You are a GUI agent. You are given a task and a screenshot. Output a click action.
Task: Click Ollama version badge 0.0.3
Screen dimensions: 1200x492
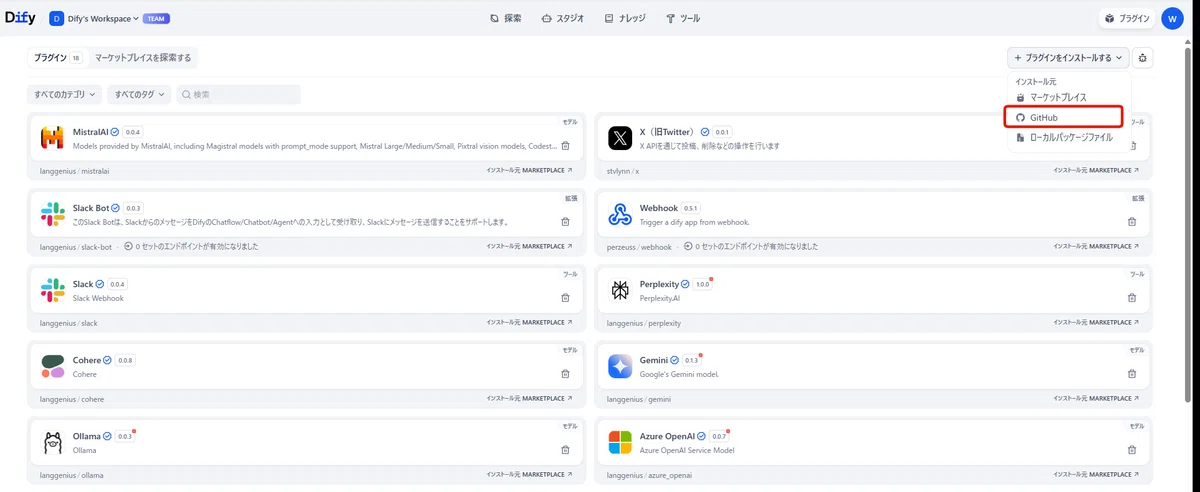pos(125,437)
